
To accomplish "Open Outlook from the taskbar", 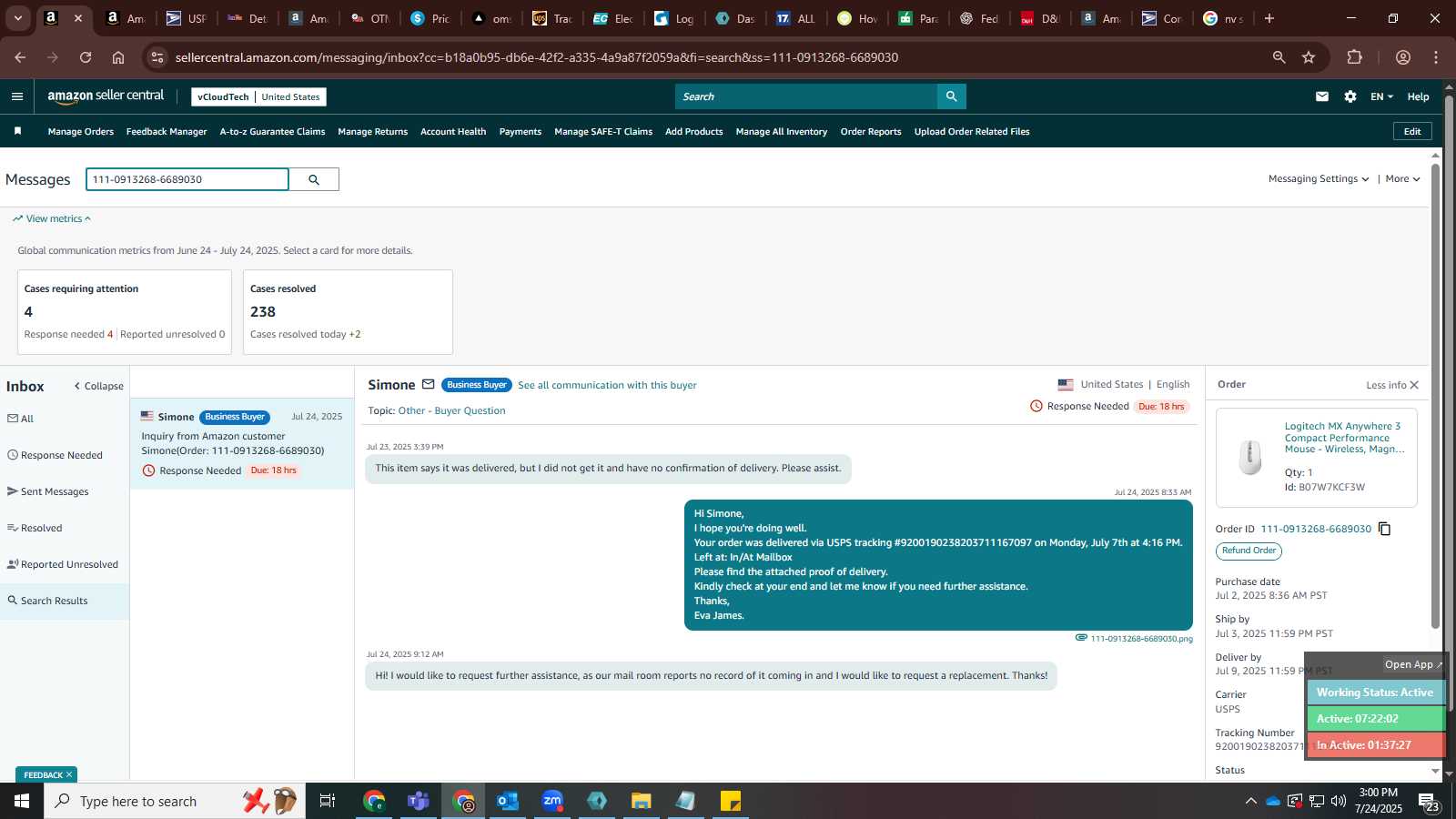I will 508,801.
